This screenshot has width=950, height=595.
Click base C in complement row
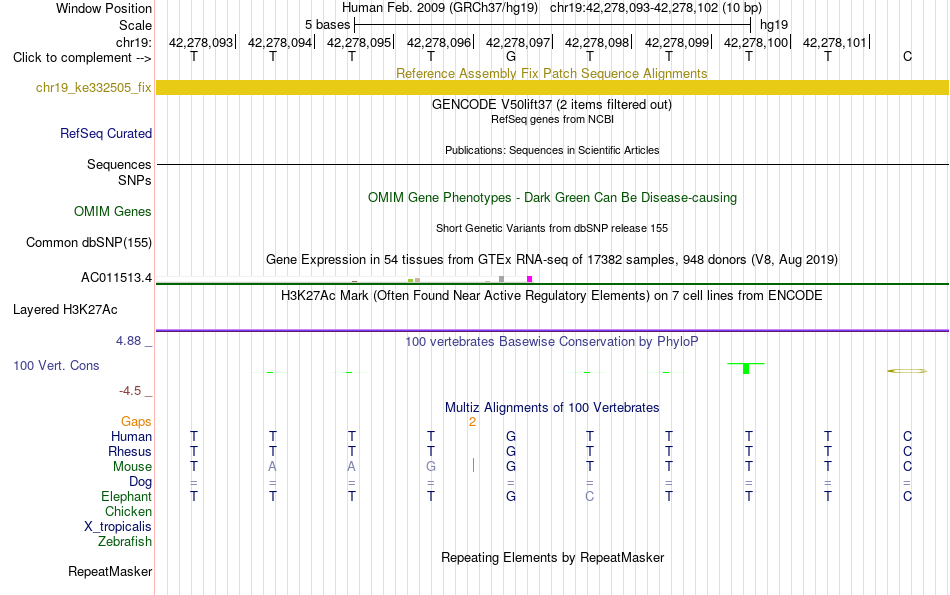click(907, 56)
